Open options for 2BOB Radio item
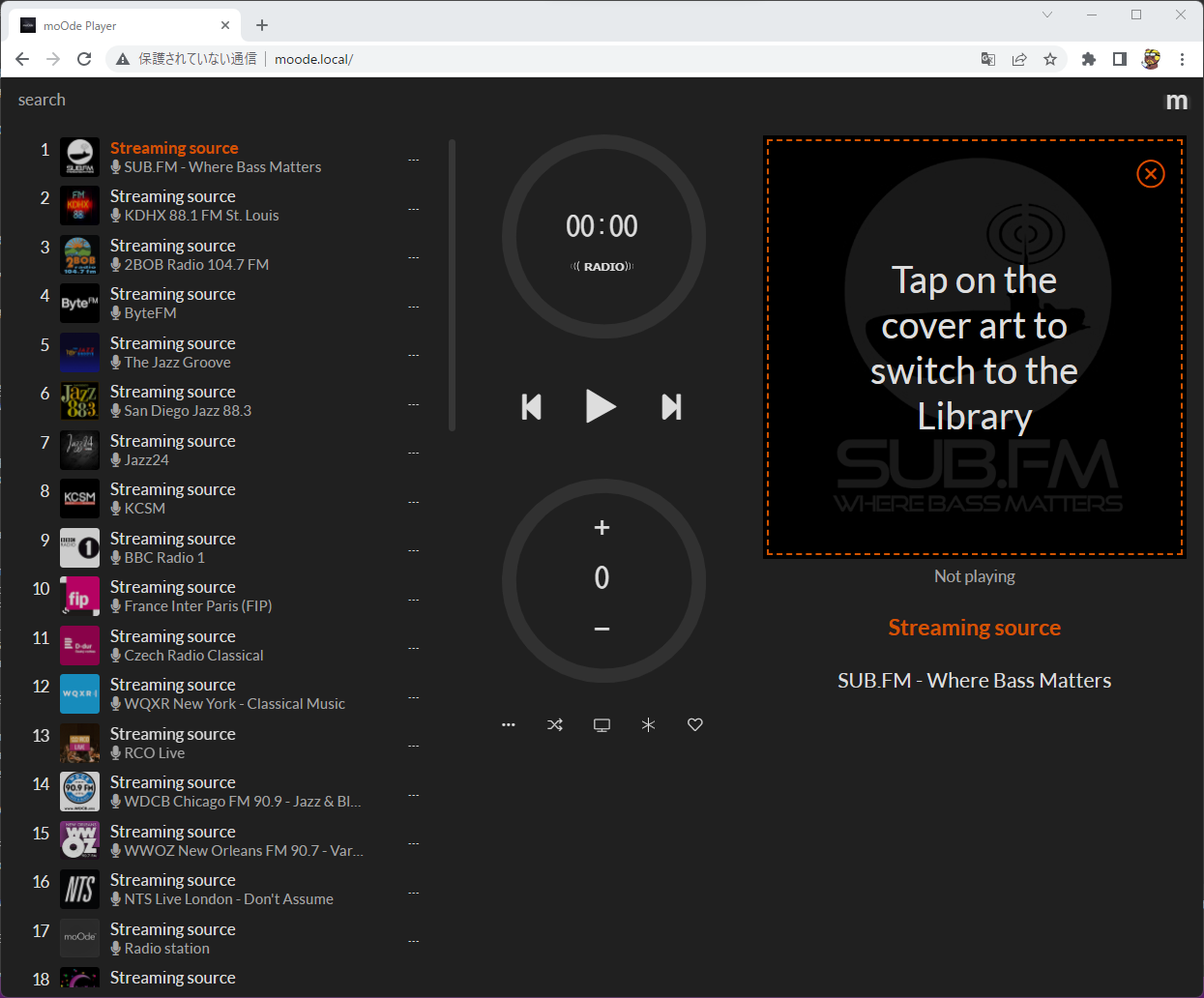 413,257
